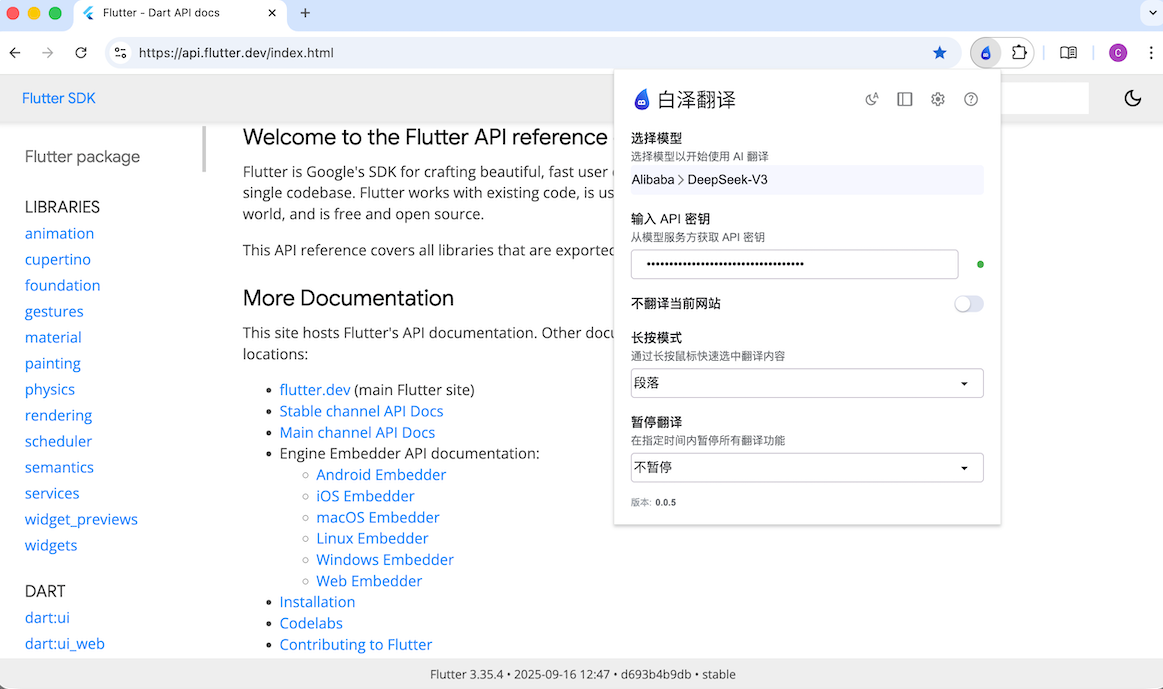The width and height of the screenshot is (1163, 689).
Task: Open the macOS Embedder link
Action: point(378,518)
